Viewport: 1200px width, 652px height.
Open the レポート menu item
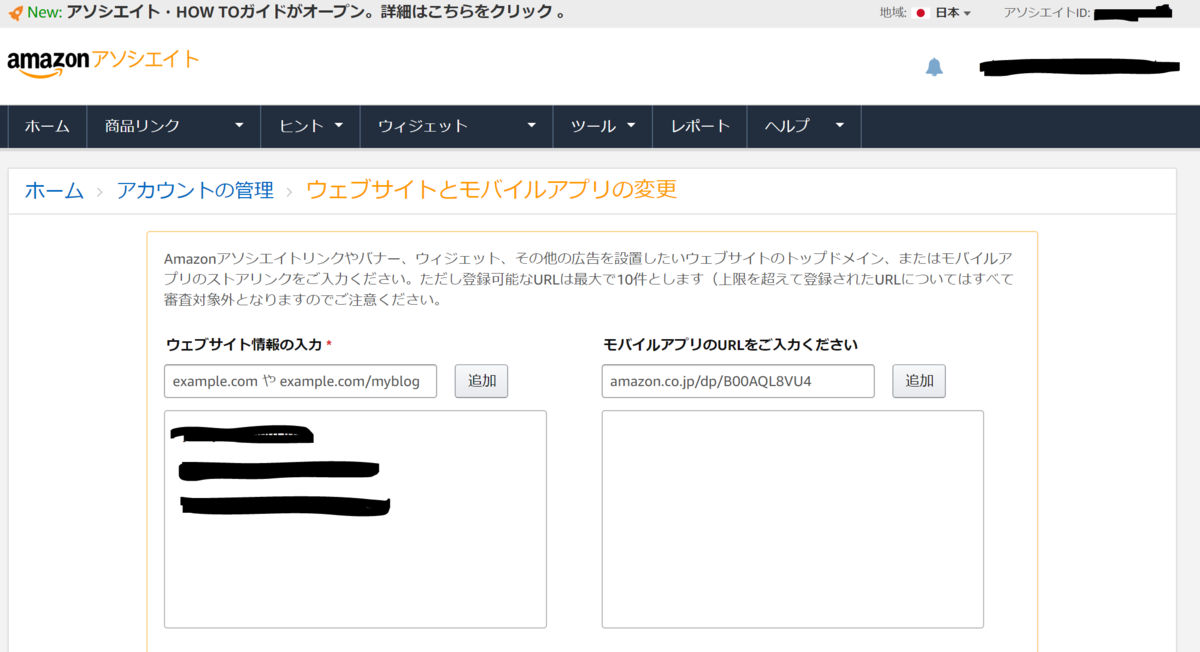pyautogui.click(x=699, y=126)
